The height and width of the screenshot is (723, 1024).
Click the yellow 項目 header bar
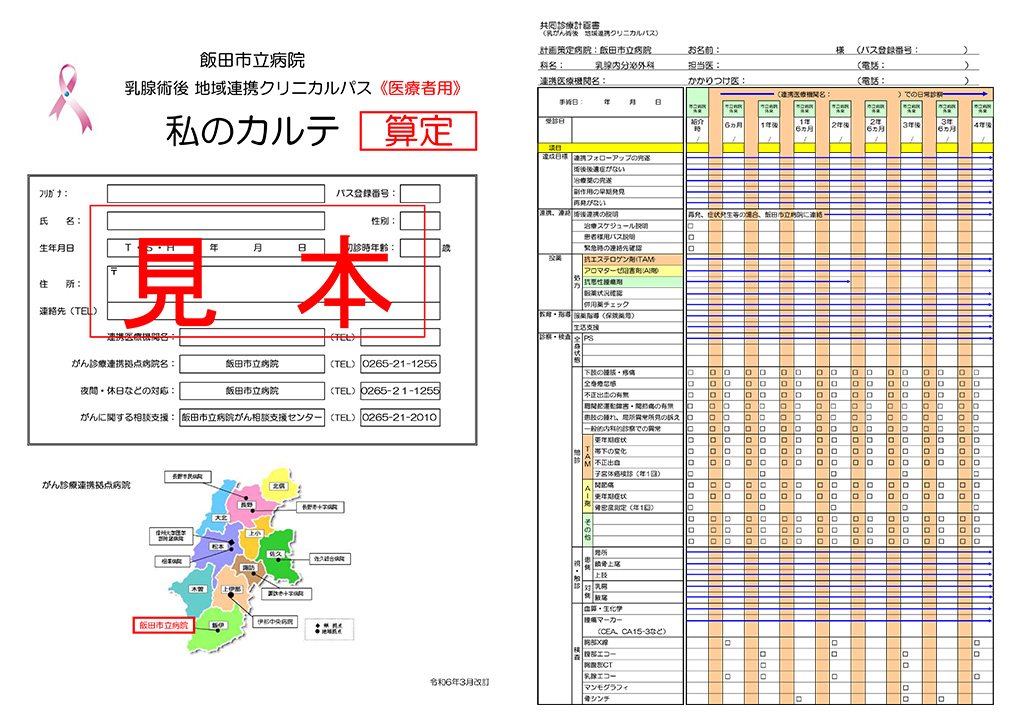pyautogui.click(x=610, y=147)
